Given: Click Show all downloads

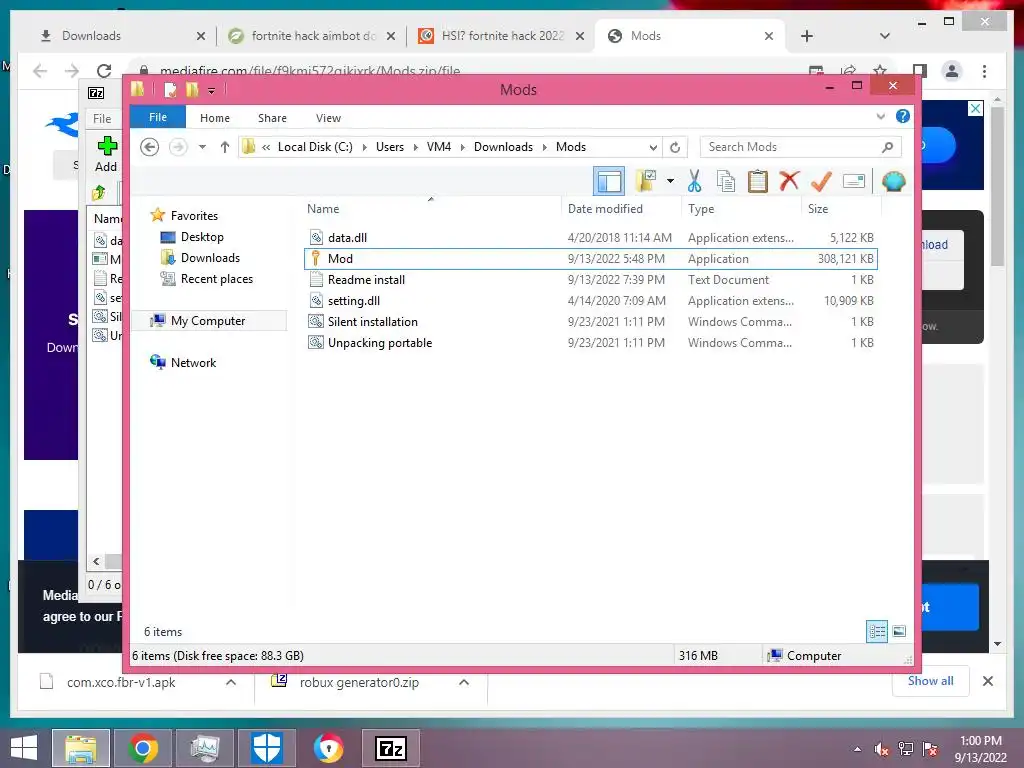Looking at the screenshot, I should point(930,681).
